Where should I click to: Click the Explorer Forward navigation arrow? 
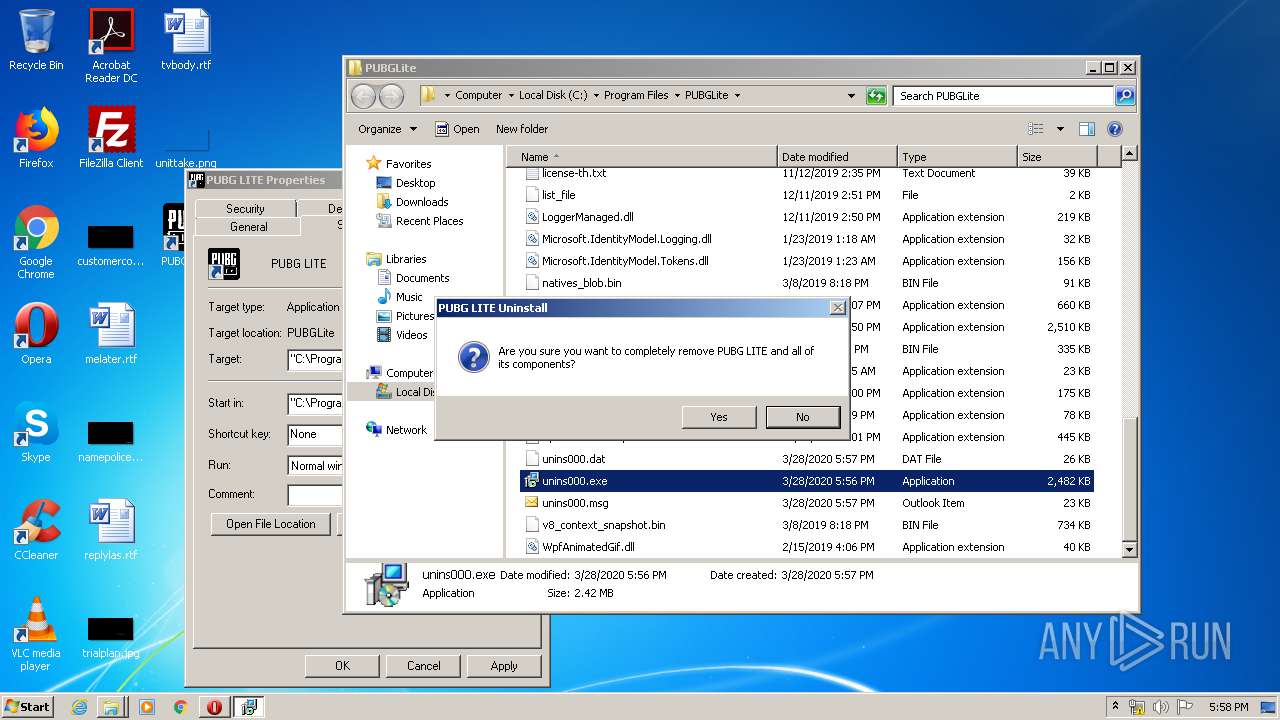(x=391, y=96)
